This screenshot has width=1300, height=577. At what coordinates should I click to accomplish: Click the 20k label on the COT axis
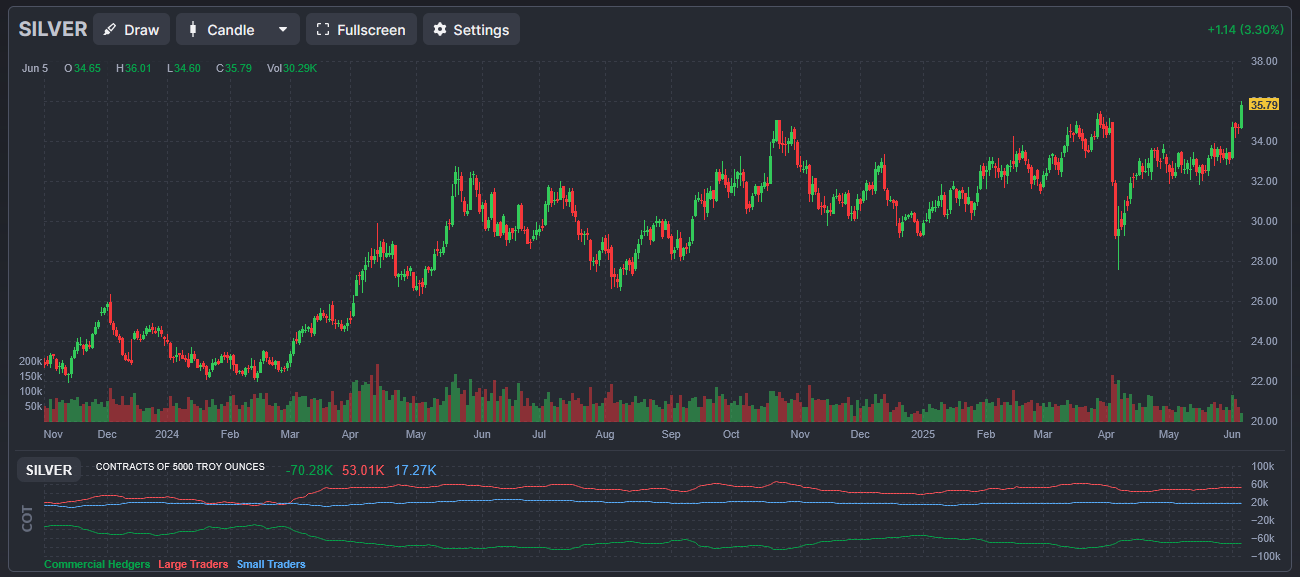click(x=1262, y=502)
